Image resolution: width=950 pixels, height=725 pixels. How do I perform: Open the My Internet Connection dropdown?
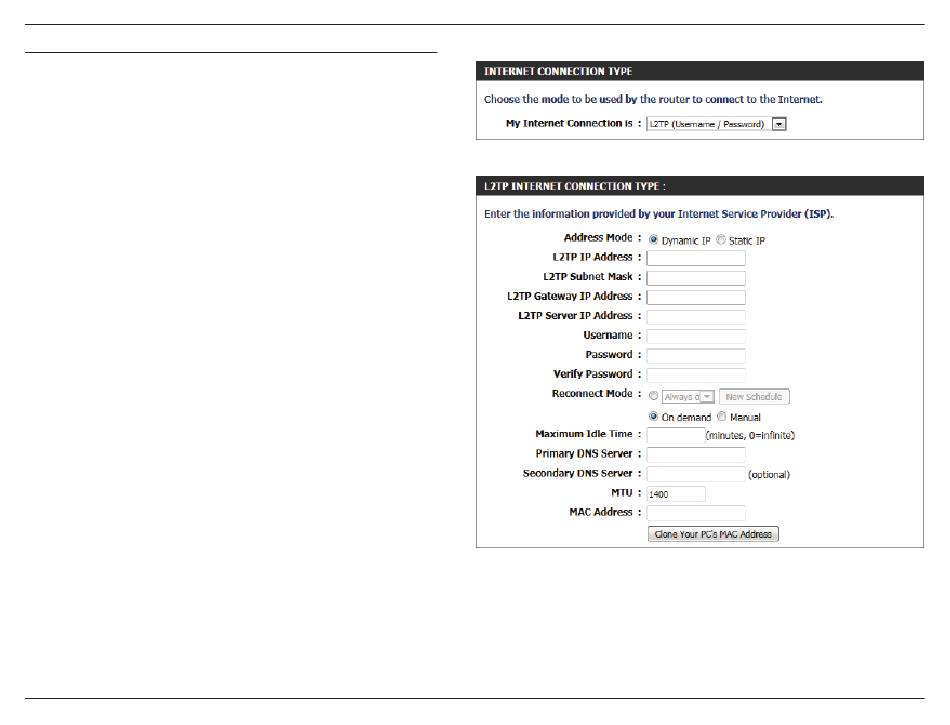coord(716,124)
